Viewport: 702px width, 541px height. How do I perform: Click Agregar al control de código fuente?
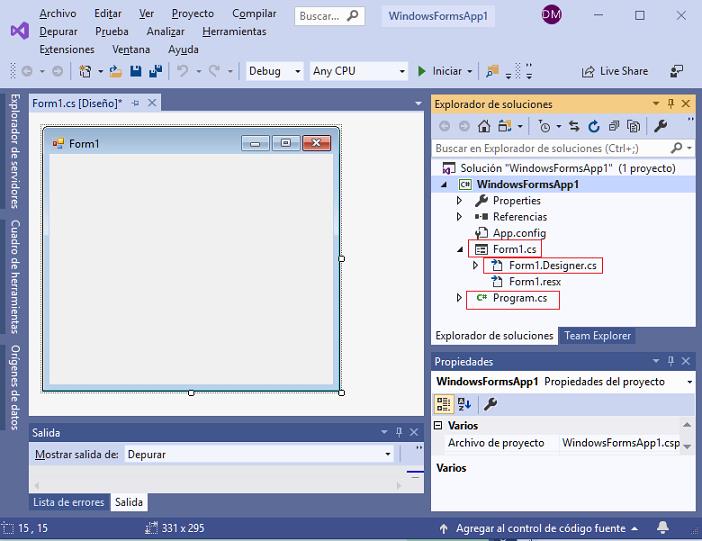(540, 528)
